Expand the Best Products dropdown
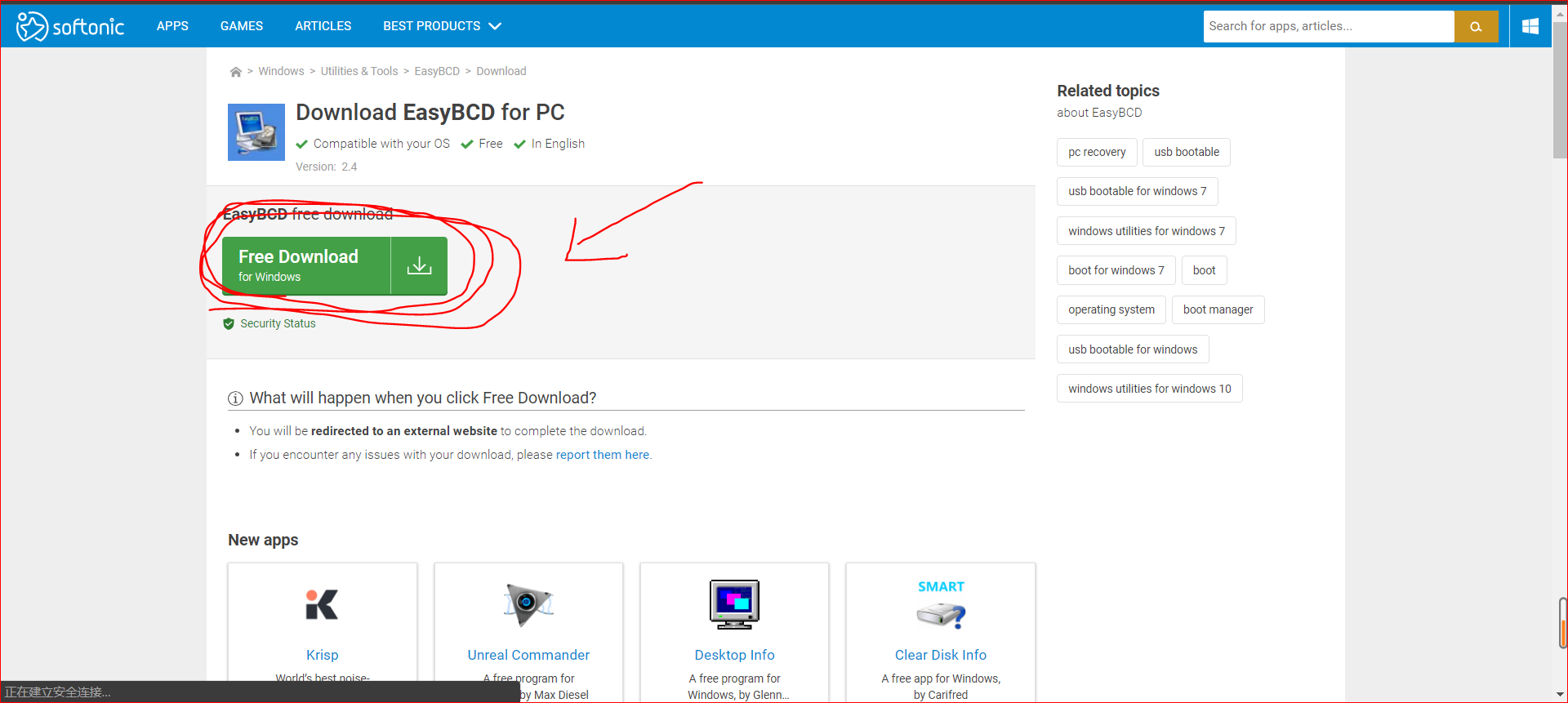The width and height of the screenshot is (1568, 703). pyautogui.click(x=442, y=26)
